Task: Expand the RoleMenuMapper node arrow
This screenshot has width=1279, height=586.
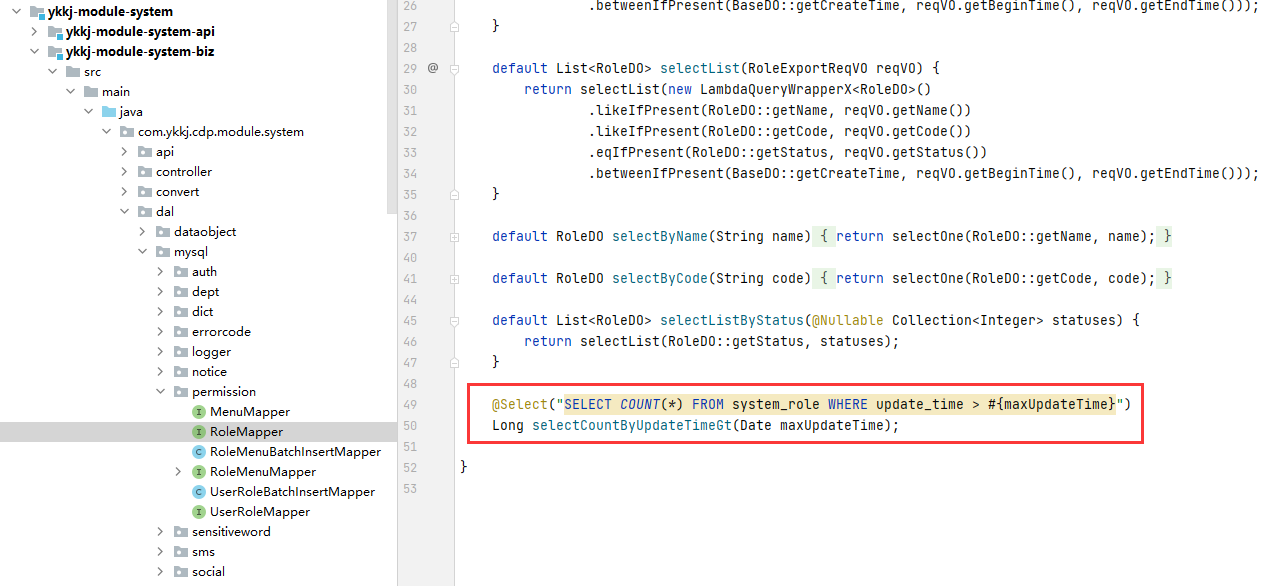Action: 179,472
